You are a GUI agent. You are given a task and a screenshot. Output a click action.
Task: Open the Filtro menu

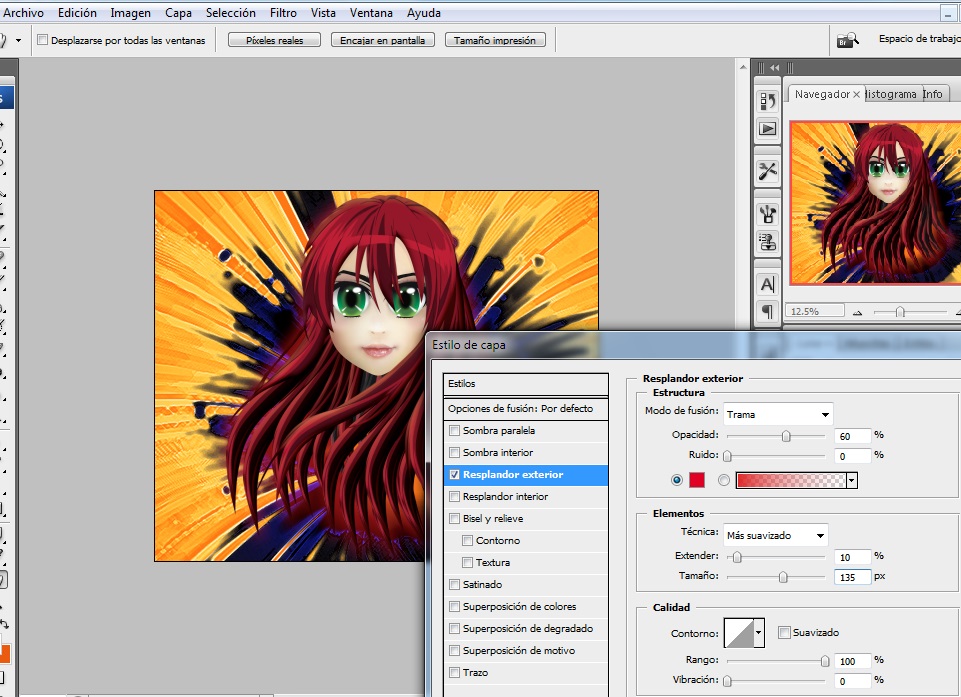(x=283, y=13)
